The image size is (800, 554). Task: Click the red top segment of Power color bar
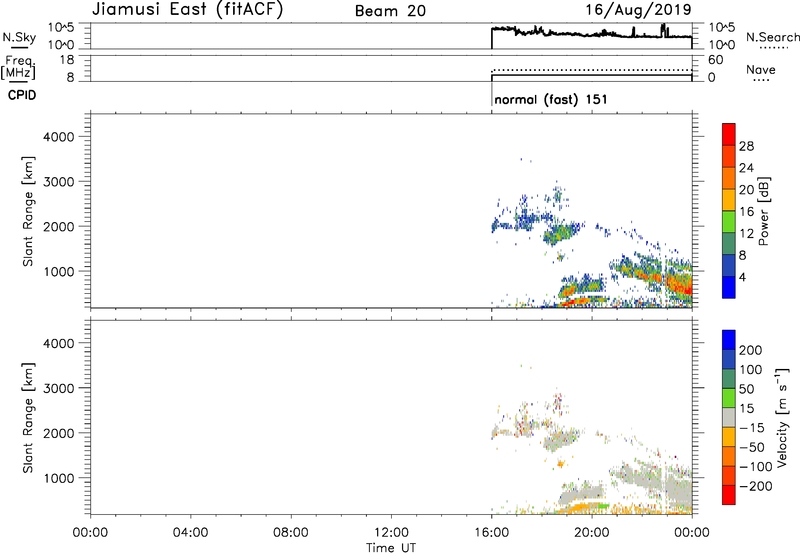point(729,134)
